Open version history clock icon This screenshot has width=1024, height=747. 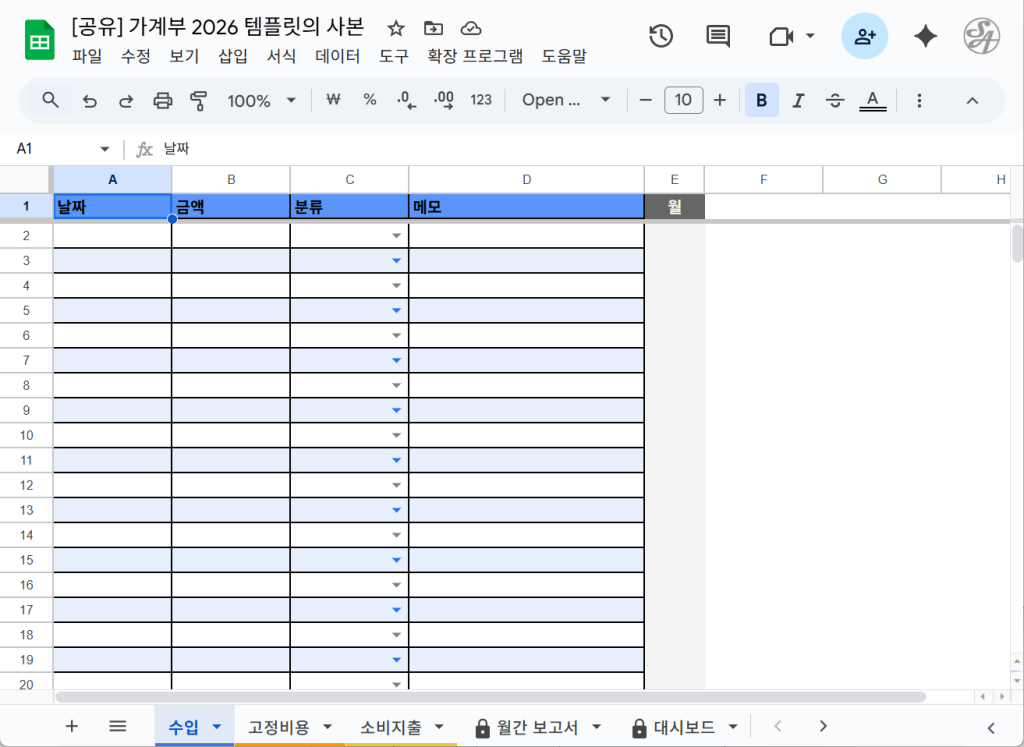coord(660,37)
